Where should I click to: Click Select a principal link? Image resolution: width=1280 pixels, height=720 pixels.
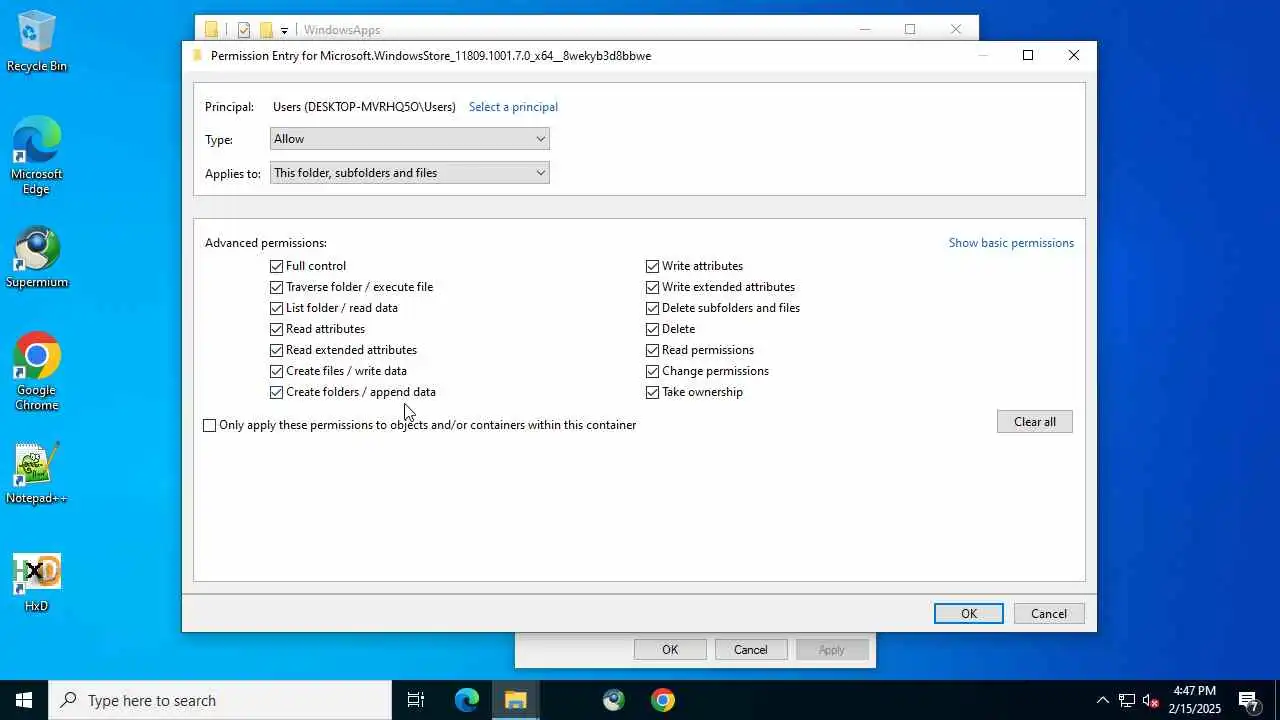[513, 107]
